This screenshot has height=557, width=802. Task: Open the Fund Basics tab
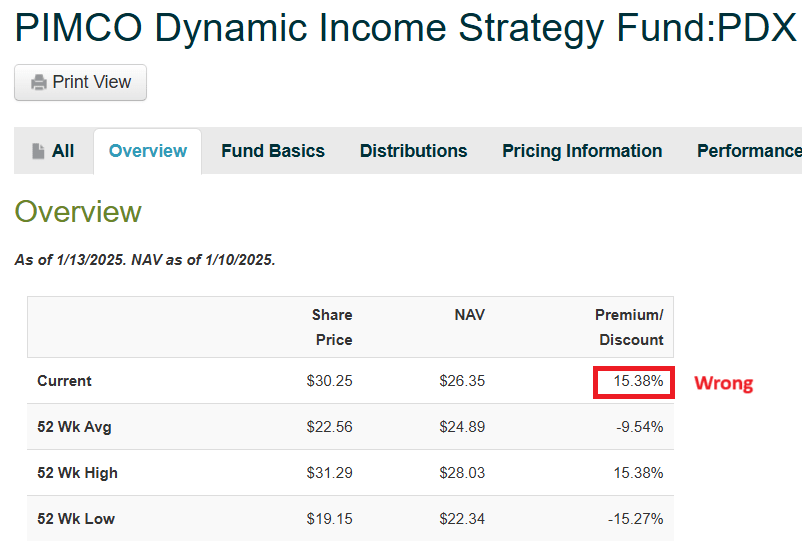tap(273, 151)
